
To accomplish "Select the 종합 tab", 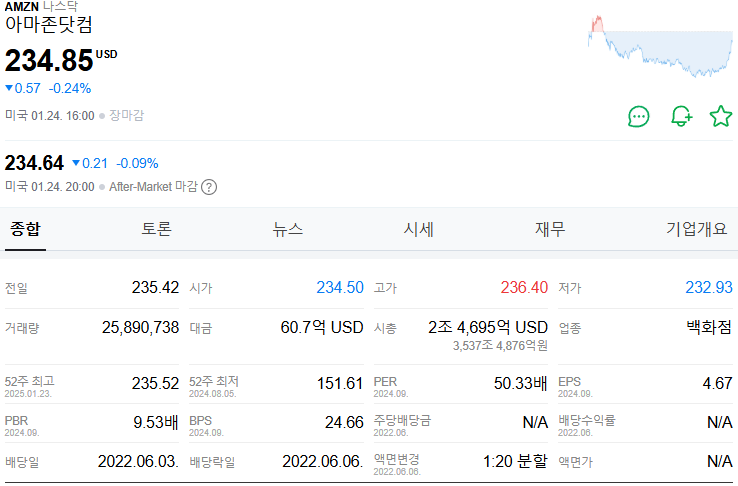I will tap(25, 229).
